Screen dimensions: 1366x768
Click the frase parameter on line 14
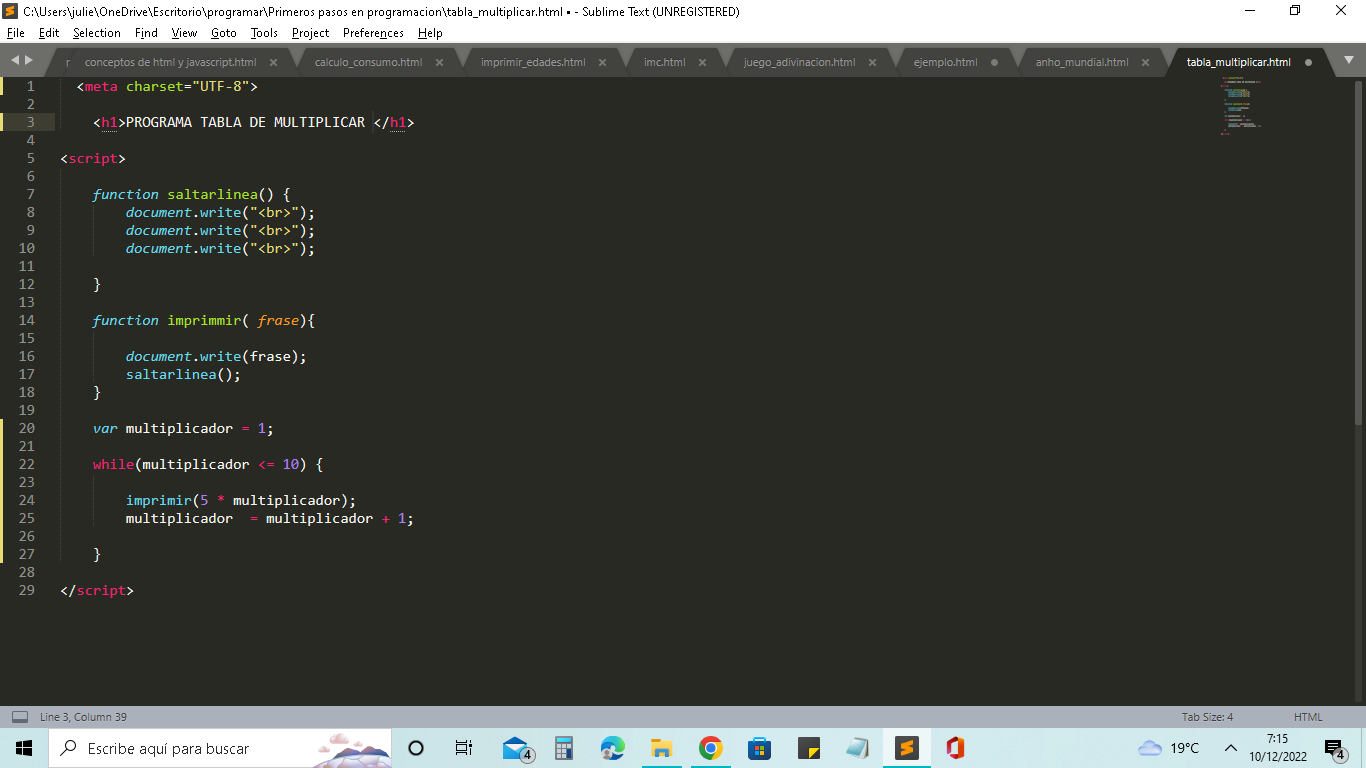278,320
